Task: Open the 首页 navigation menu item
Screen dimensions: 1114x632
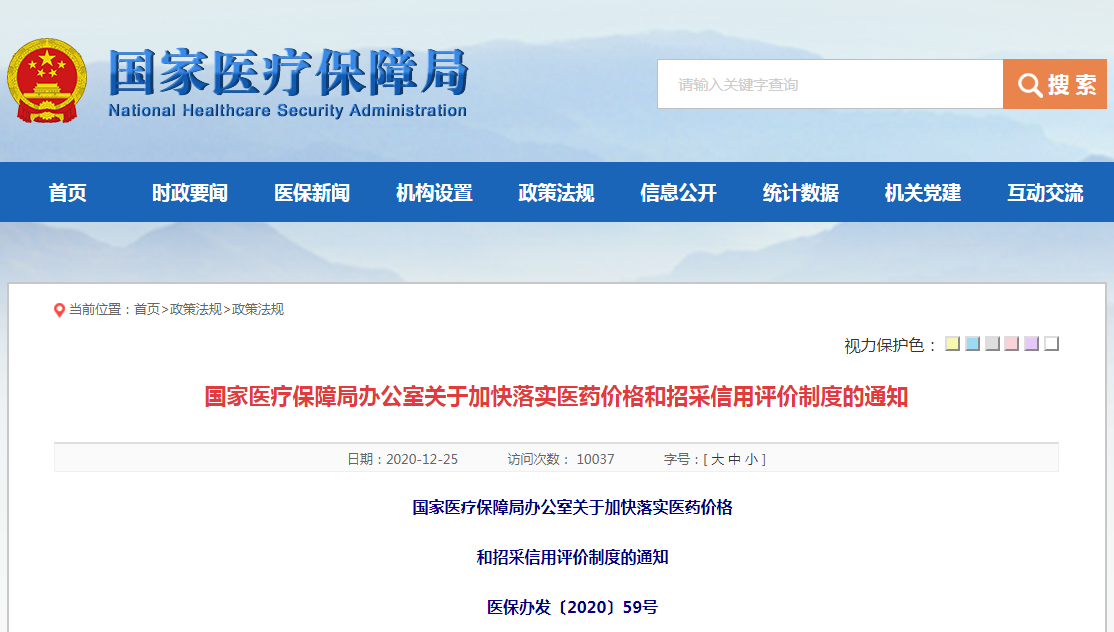Action: 68,193
